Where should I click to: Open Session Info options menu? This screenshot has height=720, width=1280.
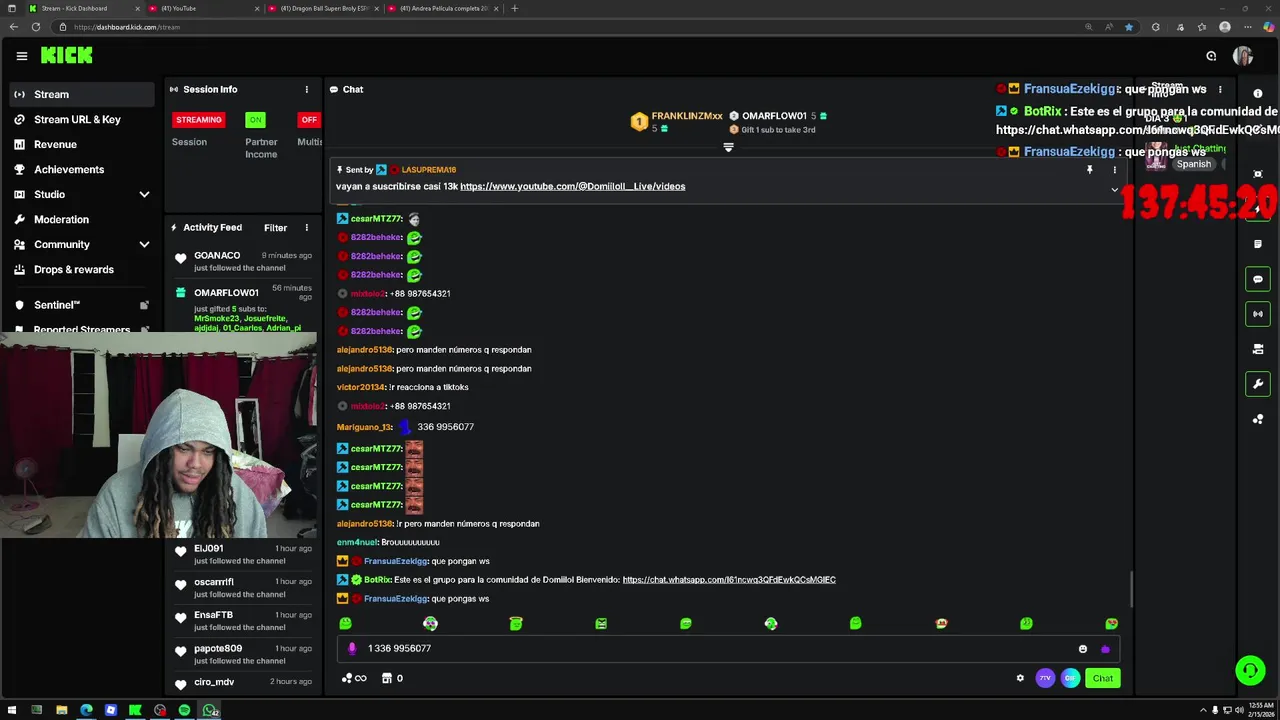point(306,89)
